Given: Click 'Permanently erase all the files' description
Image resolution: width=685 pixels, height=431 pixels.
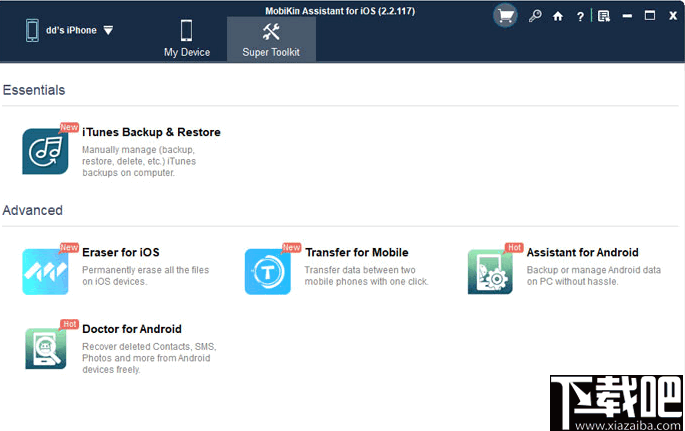Looking at the screenshot, I should [x=145, y=276].
